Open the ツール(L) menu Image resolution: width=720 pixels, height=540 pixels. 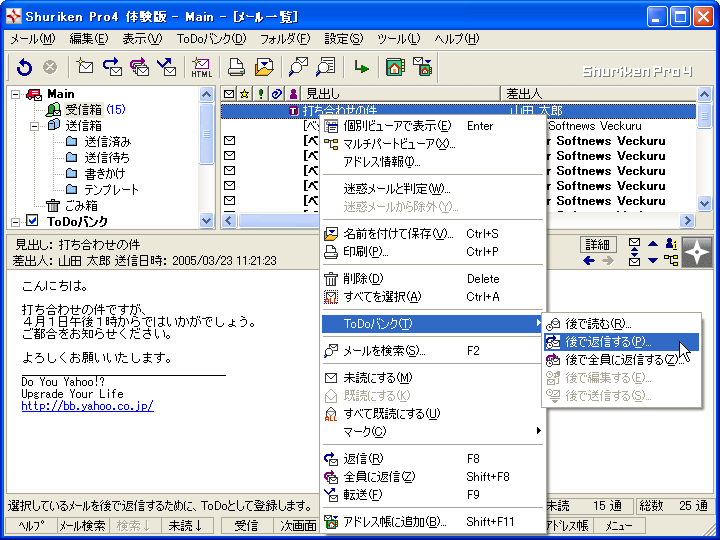click(x=399, y=39)
